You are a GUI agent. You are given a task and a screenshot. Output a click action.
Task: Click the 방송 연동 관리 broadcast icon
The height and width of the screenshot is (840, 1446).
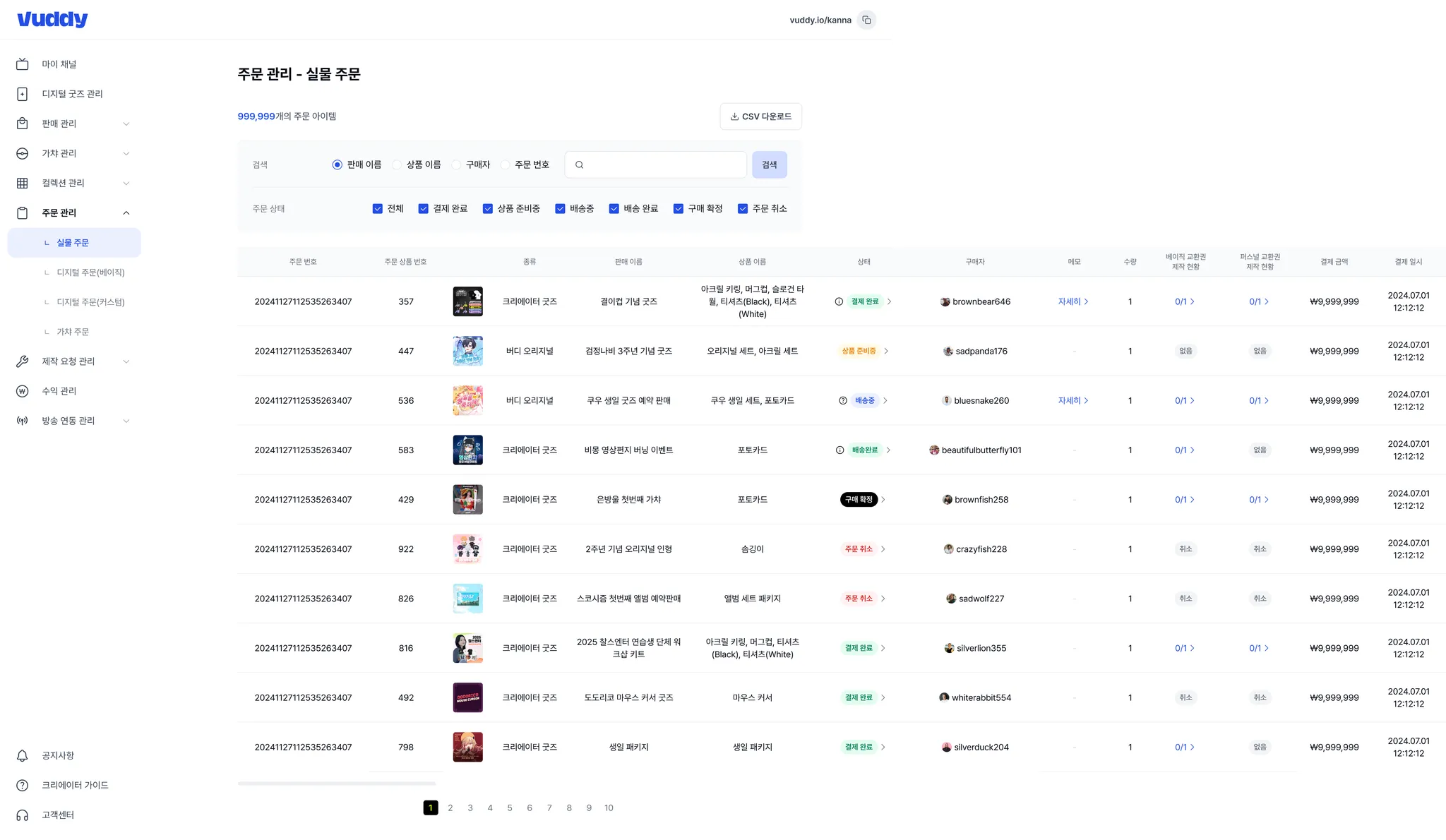pyautogui.click(x=23, y=421)
